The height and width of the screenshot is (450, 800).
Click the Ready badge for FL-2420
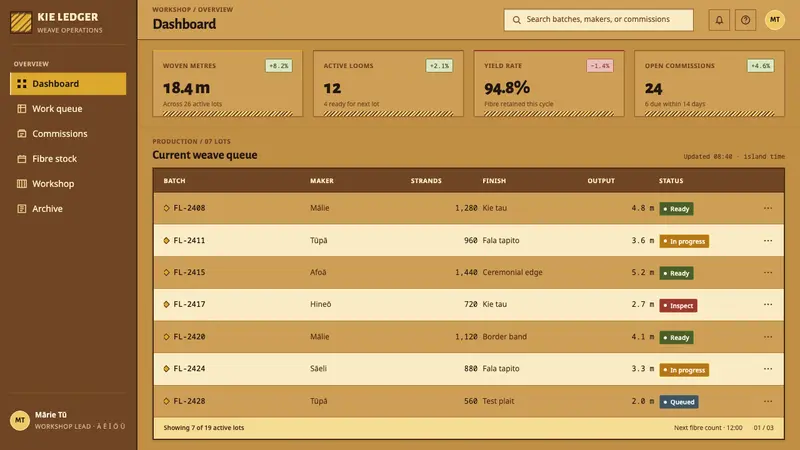(x=676, y=338)
